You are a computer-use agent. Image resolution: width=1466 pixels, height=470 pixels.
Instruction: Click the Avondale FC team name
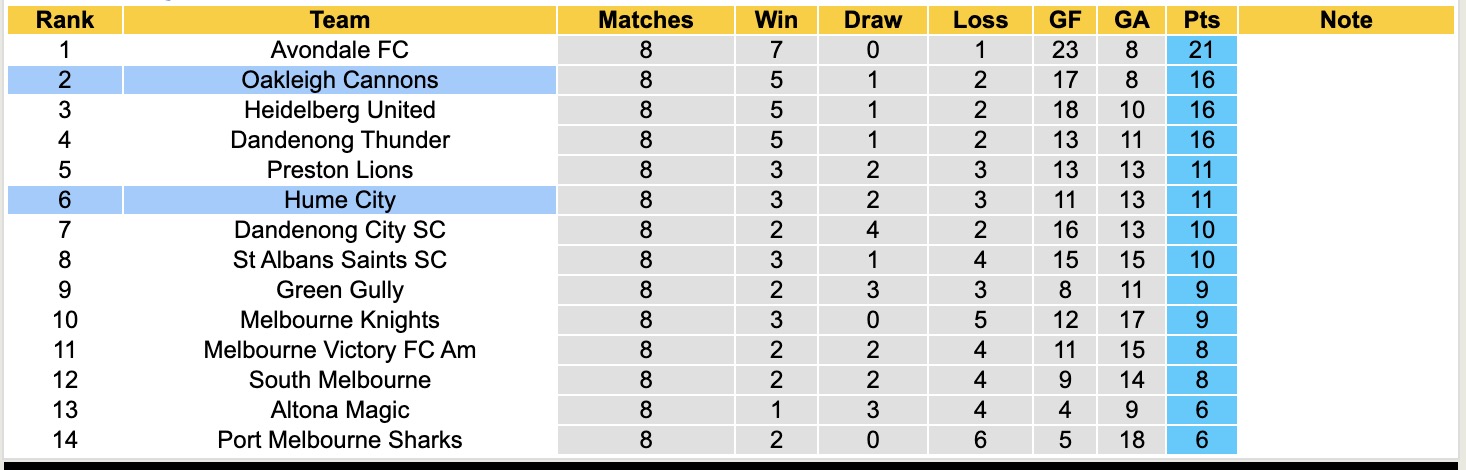tap(340, 50)
